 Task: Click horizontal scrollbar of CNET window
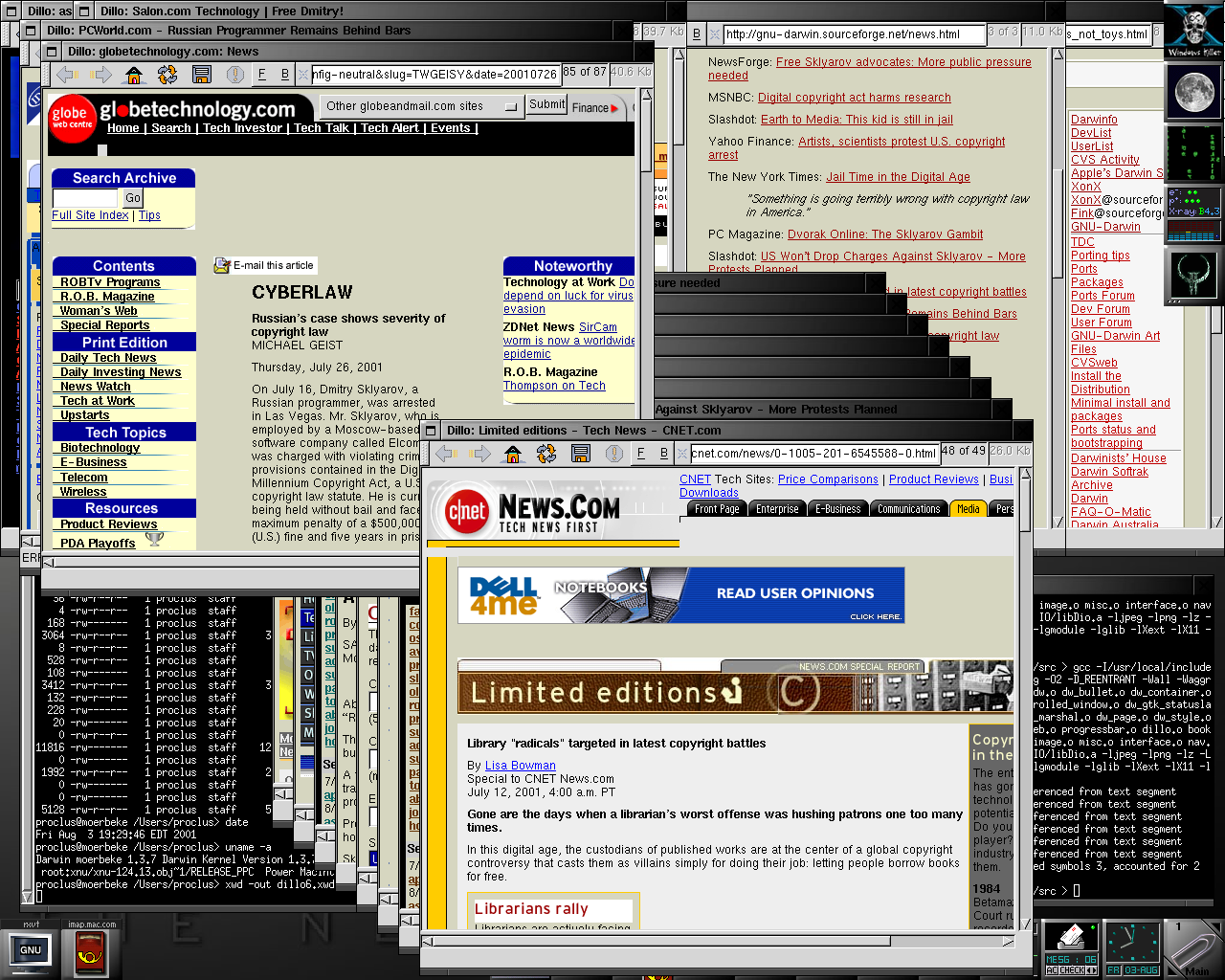click(x=718, y=941)
